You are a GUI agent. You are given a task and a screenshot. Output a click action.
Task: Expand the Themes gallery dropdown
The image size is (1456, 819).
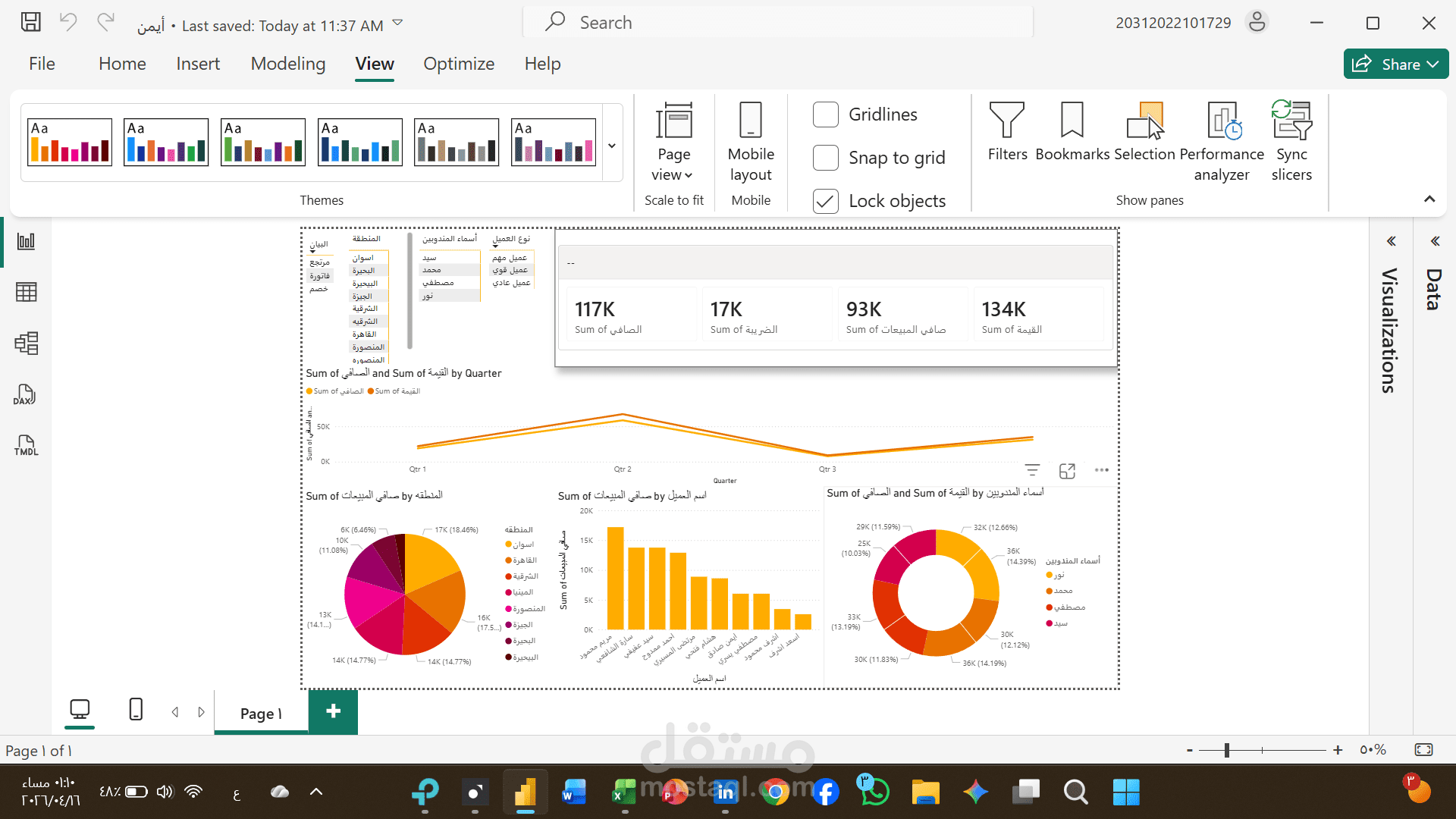(611, 146)
